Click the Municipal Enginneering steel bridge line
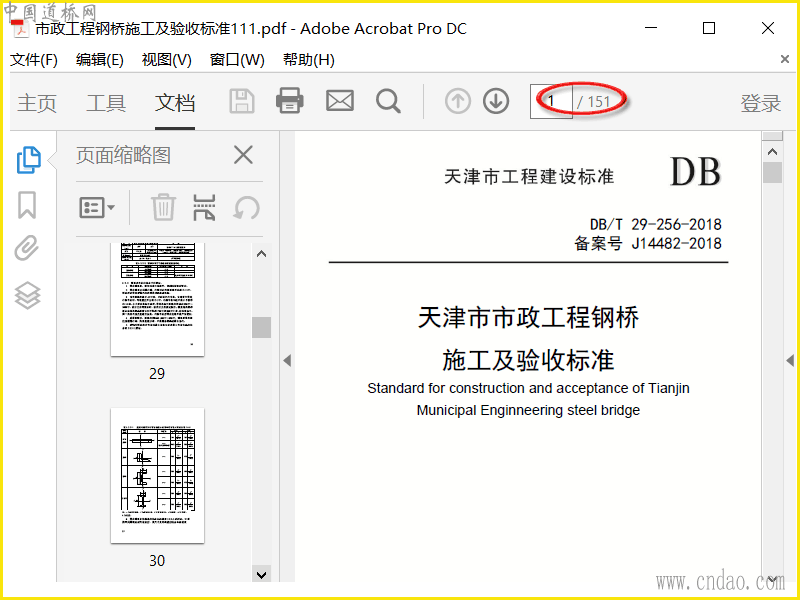Viewport: 800px width, 600px height. coord(528,410)
